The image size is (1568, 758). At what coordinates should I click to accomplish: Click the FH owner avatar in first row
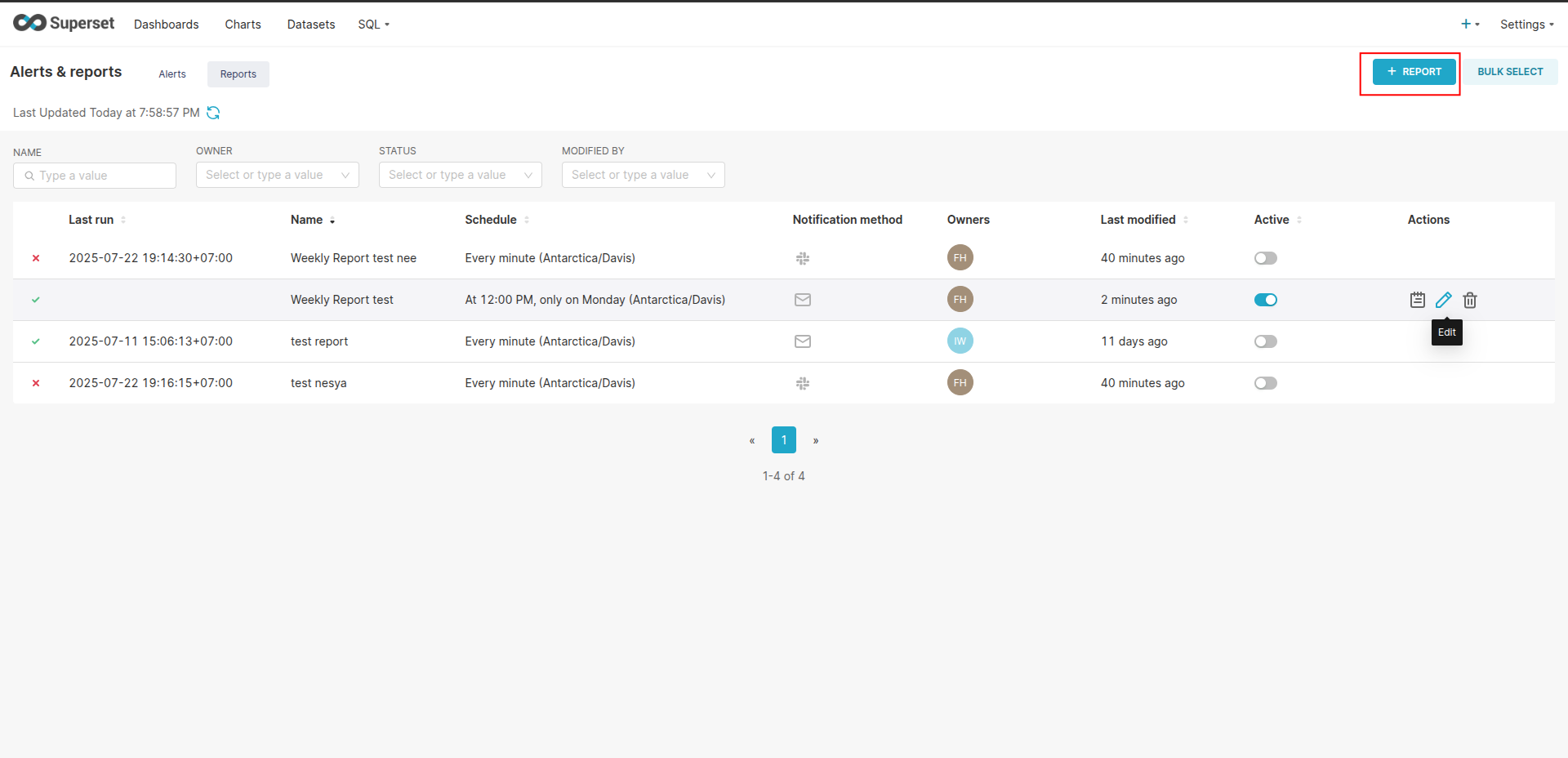click(x=960, y=258)
